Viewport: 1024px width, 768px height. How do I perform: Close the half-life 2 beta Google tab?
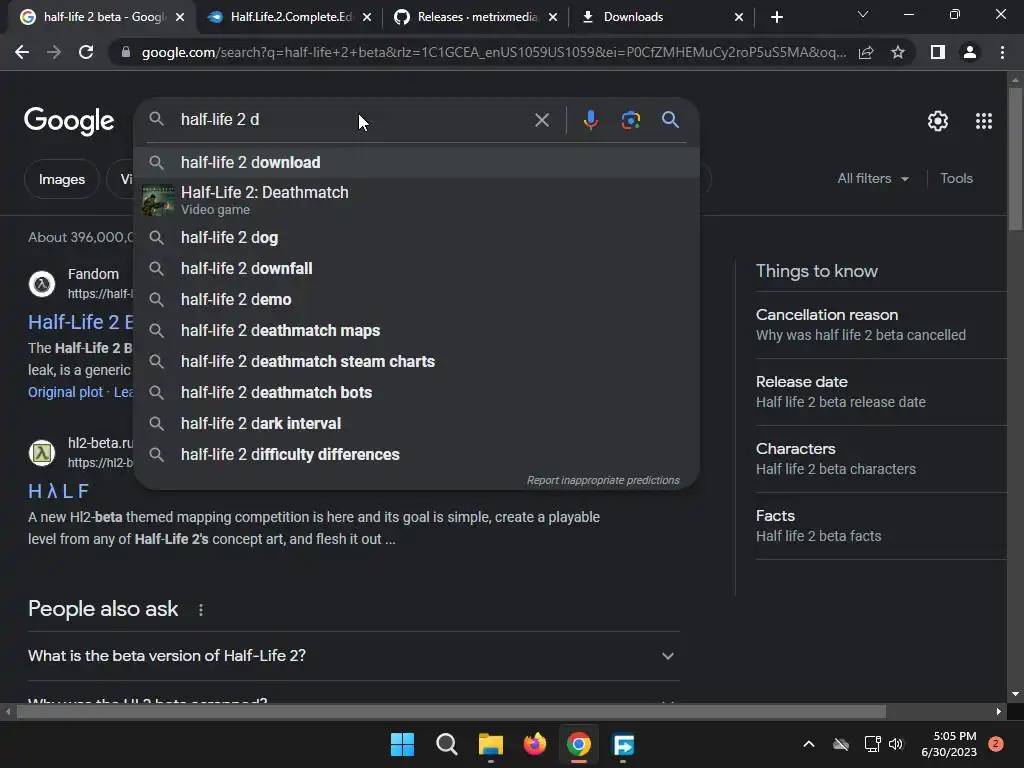[x=180, y=17]
